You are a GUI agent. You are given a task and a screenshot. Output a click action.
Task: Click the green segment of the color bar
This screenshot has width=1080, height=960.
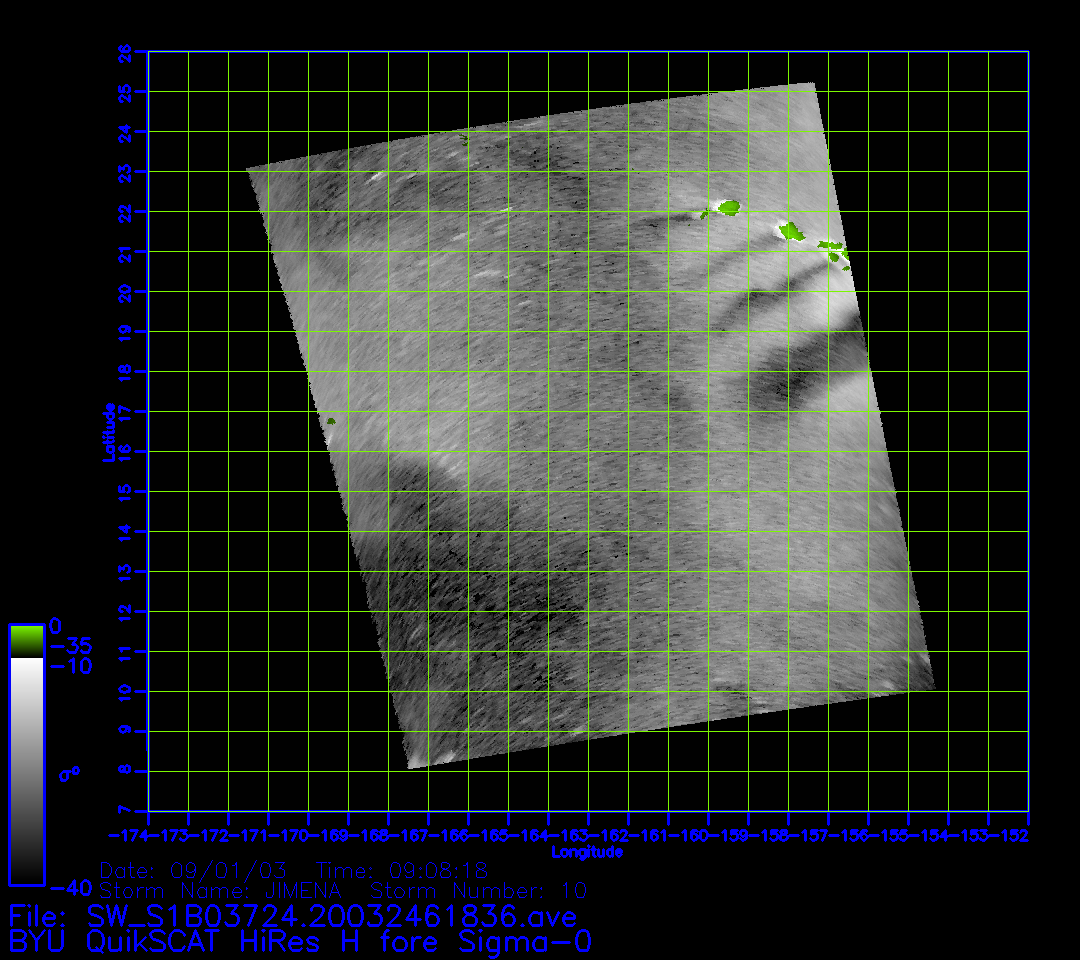click(x=26, y=640)
